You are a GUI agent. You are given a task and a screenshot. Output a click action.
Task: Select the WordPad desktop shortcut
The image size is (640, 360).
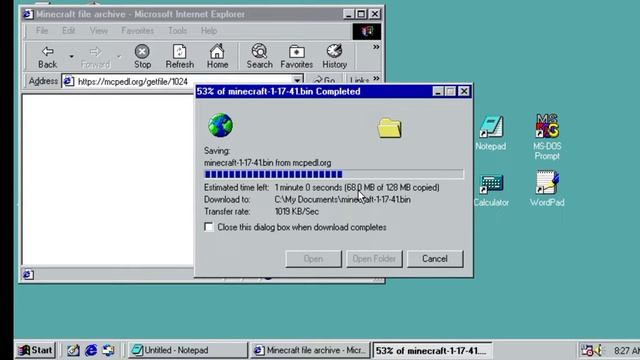pos(547,189)
